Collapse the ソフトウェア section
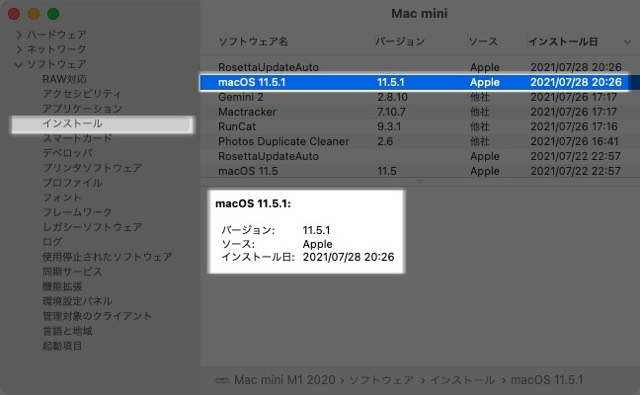The image size is (640, 395). (x=18, y=64)
